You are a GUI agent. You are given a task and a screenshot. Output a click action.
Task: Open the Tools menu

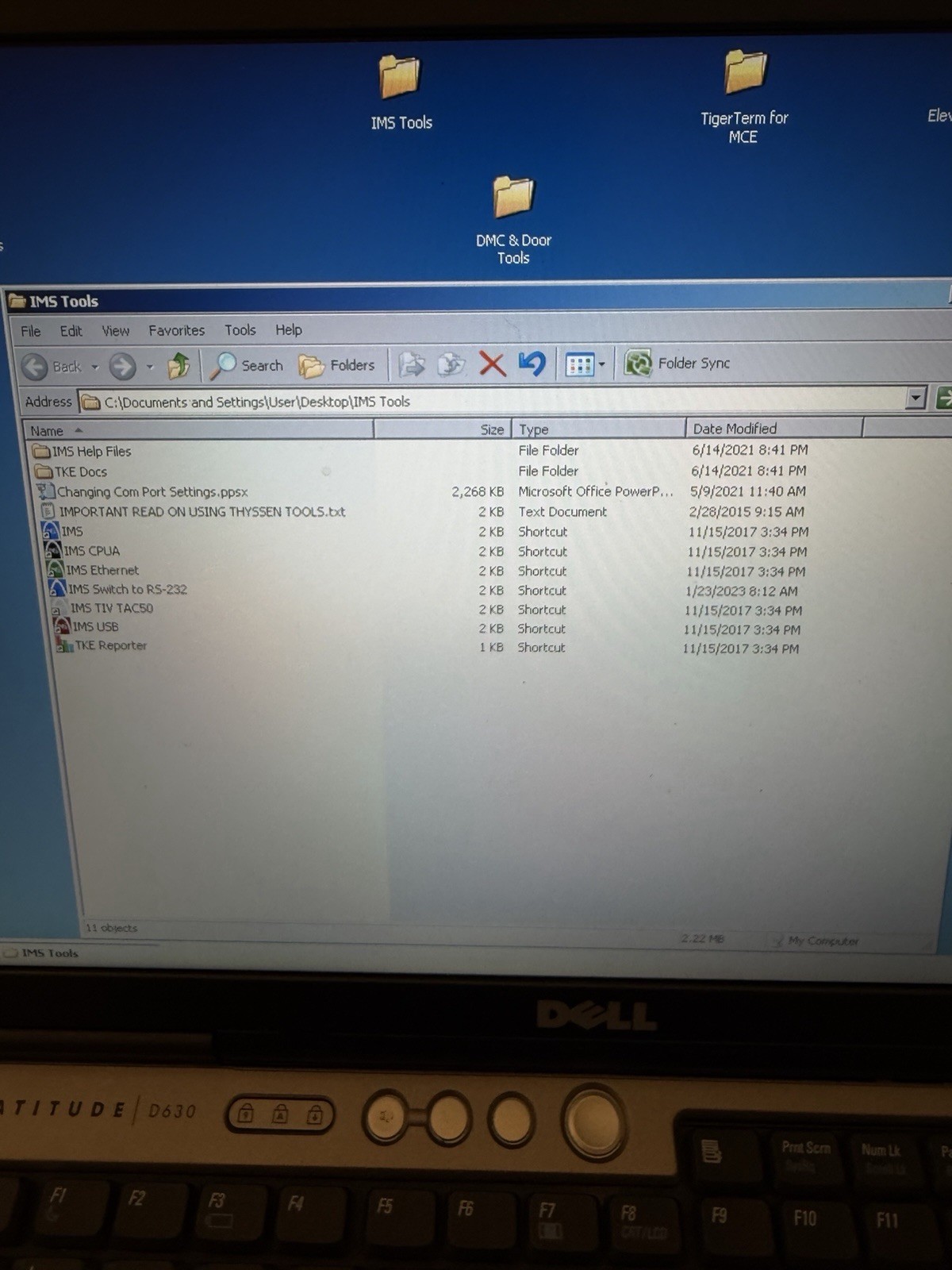click(240, 329)
